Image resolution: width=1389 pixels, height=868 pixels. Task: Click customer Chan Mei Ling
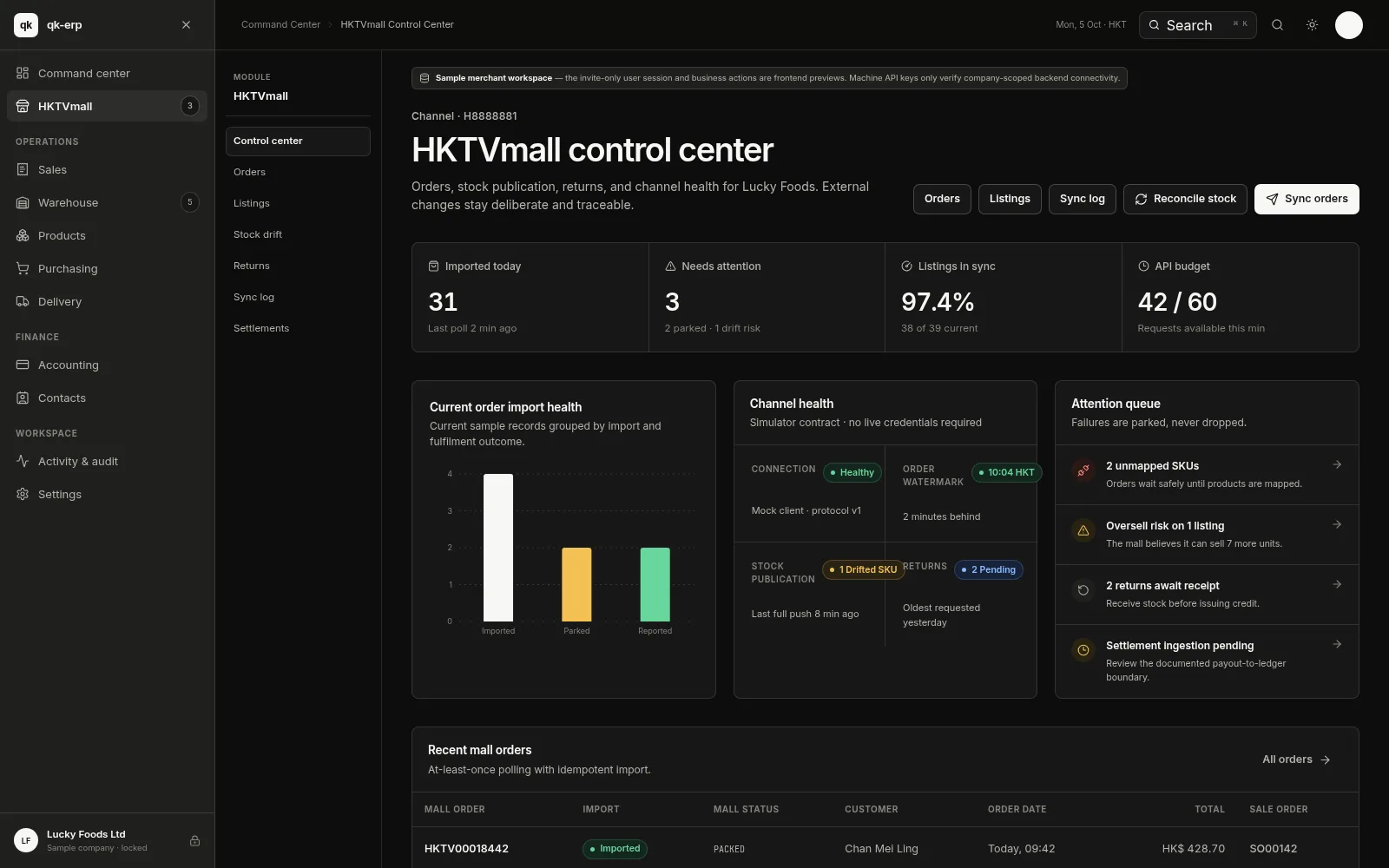(881, 848)
